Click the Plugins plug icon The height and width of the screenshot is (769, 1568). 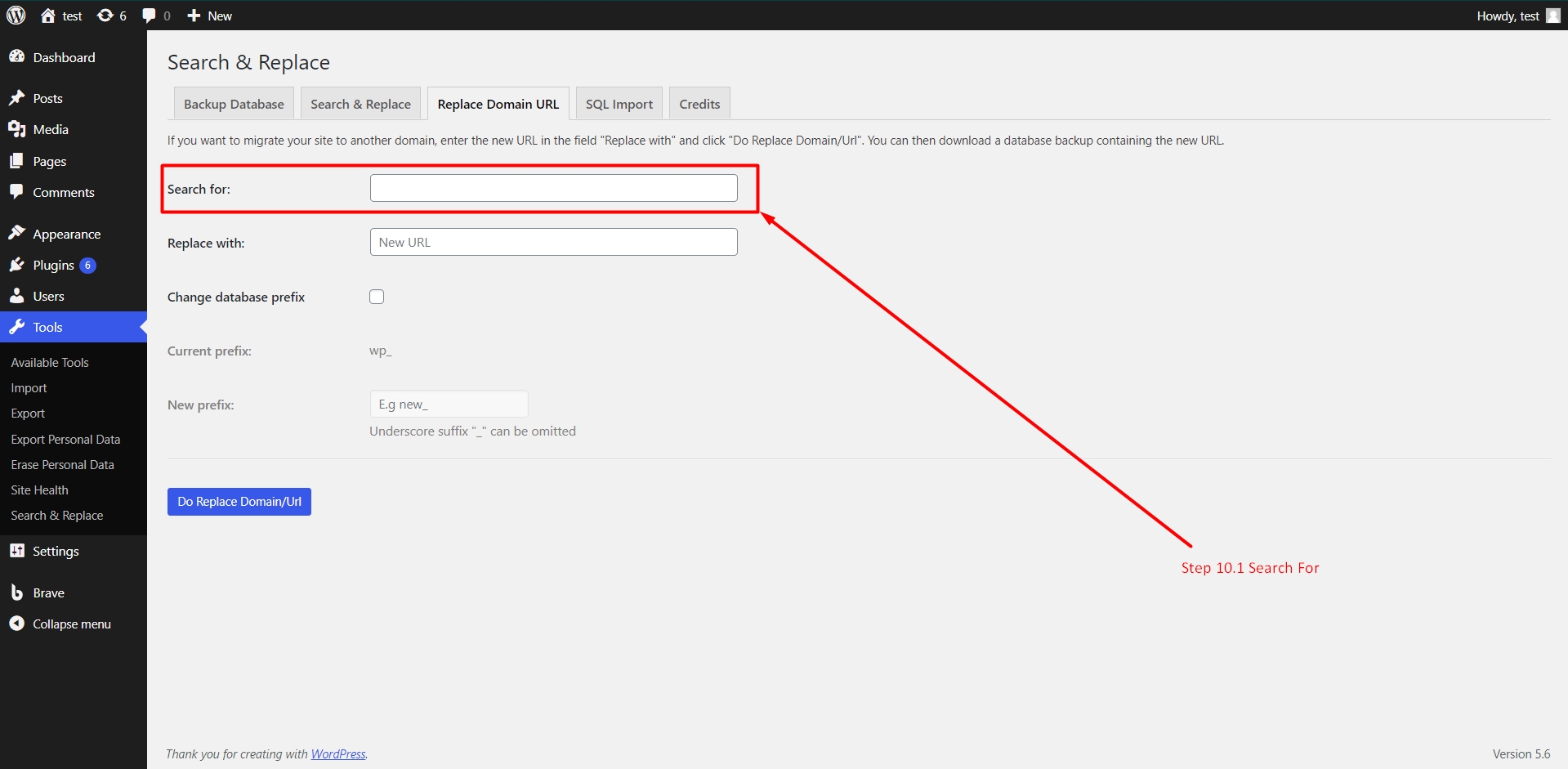coord(16,265)
